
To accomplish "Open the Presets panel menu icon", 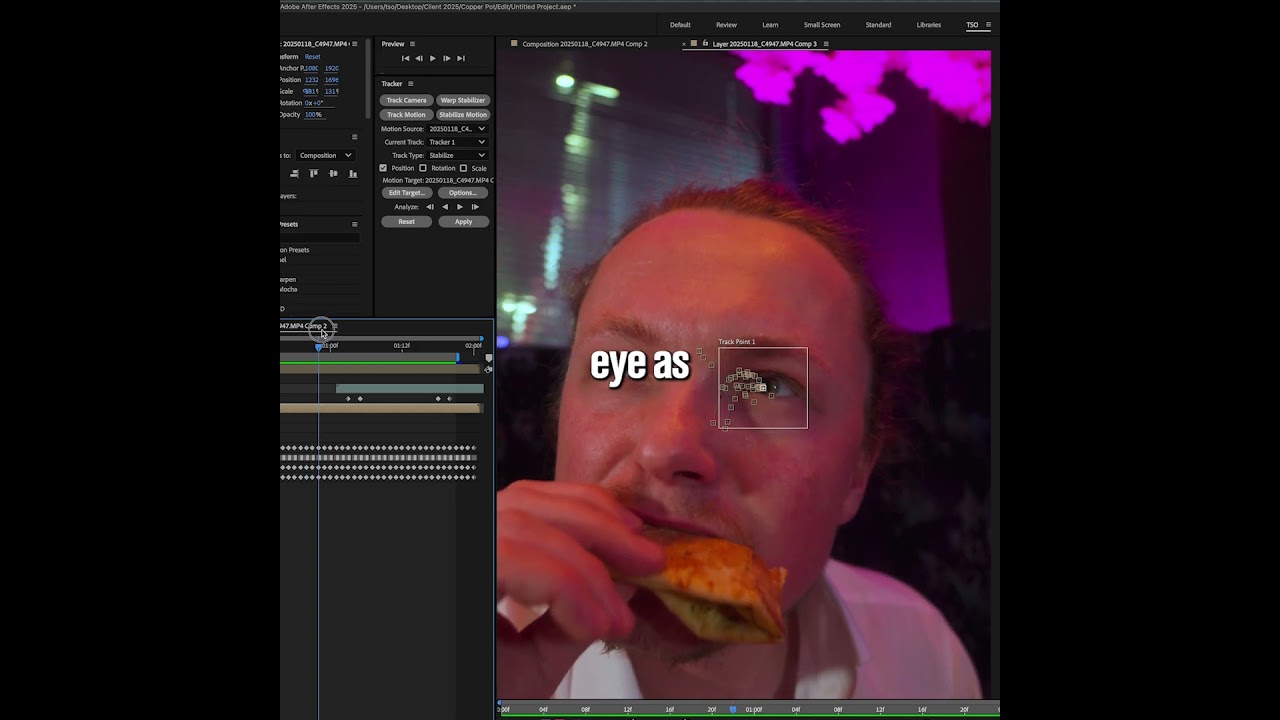I will pos(354,224).
